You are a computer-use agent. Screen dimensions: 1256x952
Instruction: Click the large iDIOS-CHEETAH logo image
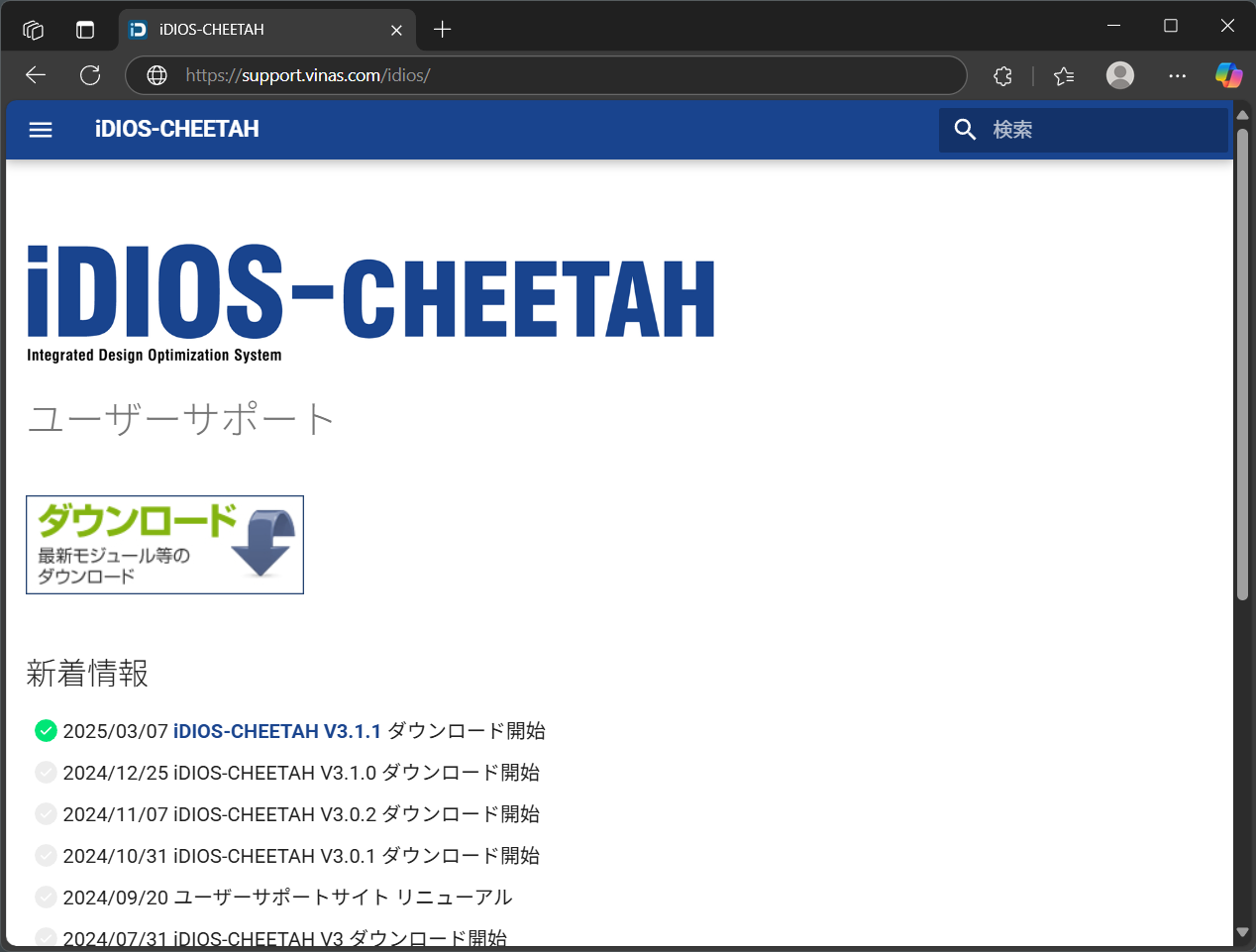(x=370, y=303)
